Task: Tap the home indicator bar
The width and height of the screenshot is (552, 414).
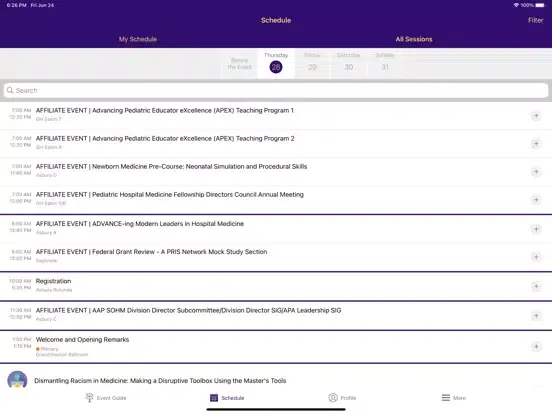Action: 276,409
